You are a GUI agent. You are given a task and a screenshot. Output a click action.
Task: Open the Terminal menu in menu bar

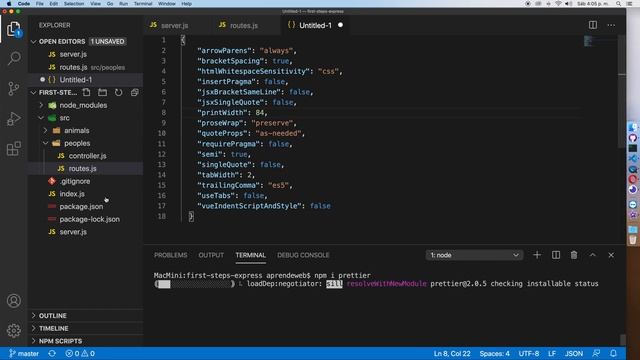[x=143, y=4]
